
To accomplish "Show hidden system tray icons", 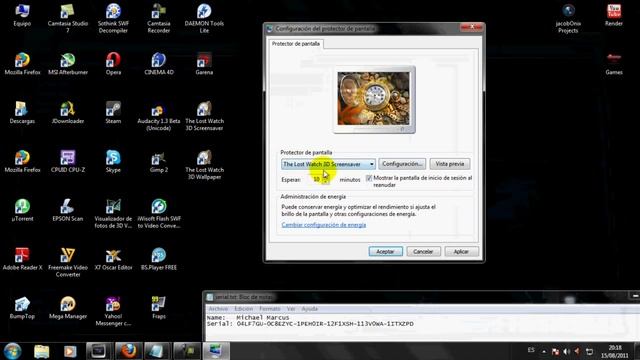I will tap(544, 351).
